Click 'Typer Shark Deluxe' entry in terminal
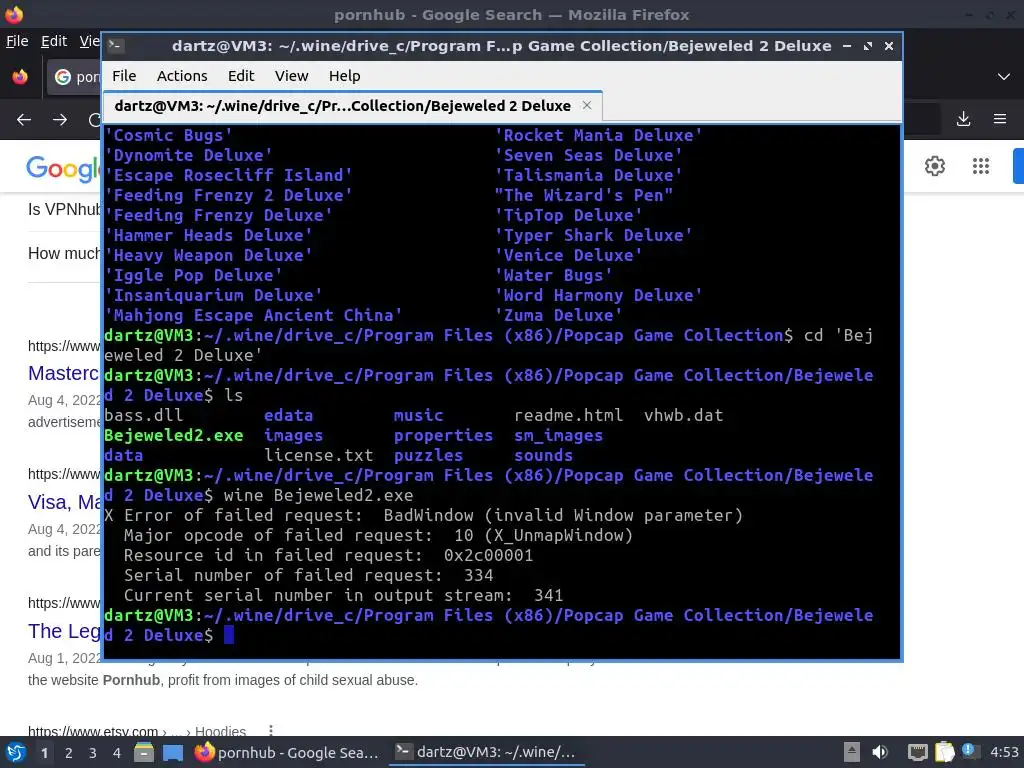Screen dimensions: 1024x768 [x=594, y=235]
